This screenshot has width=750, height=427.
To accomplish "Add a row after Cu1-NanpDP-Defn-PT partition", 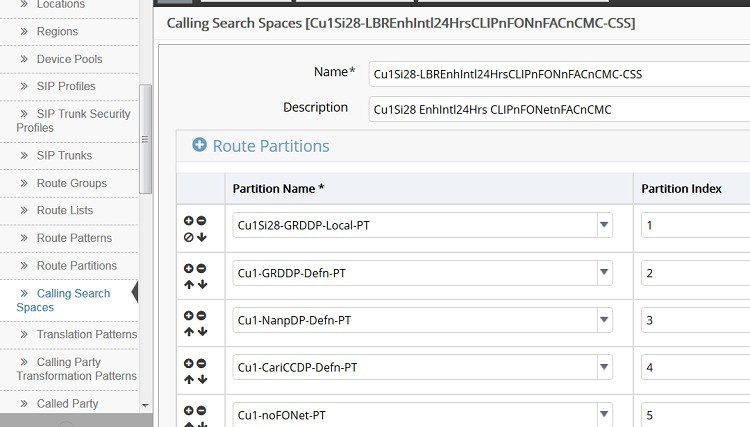I will click(188, 316).
